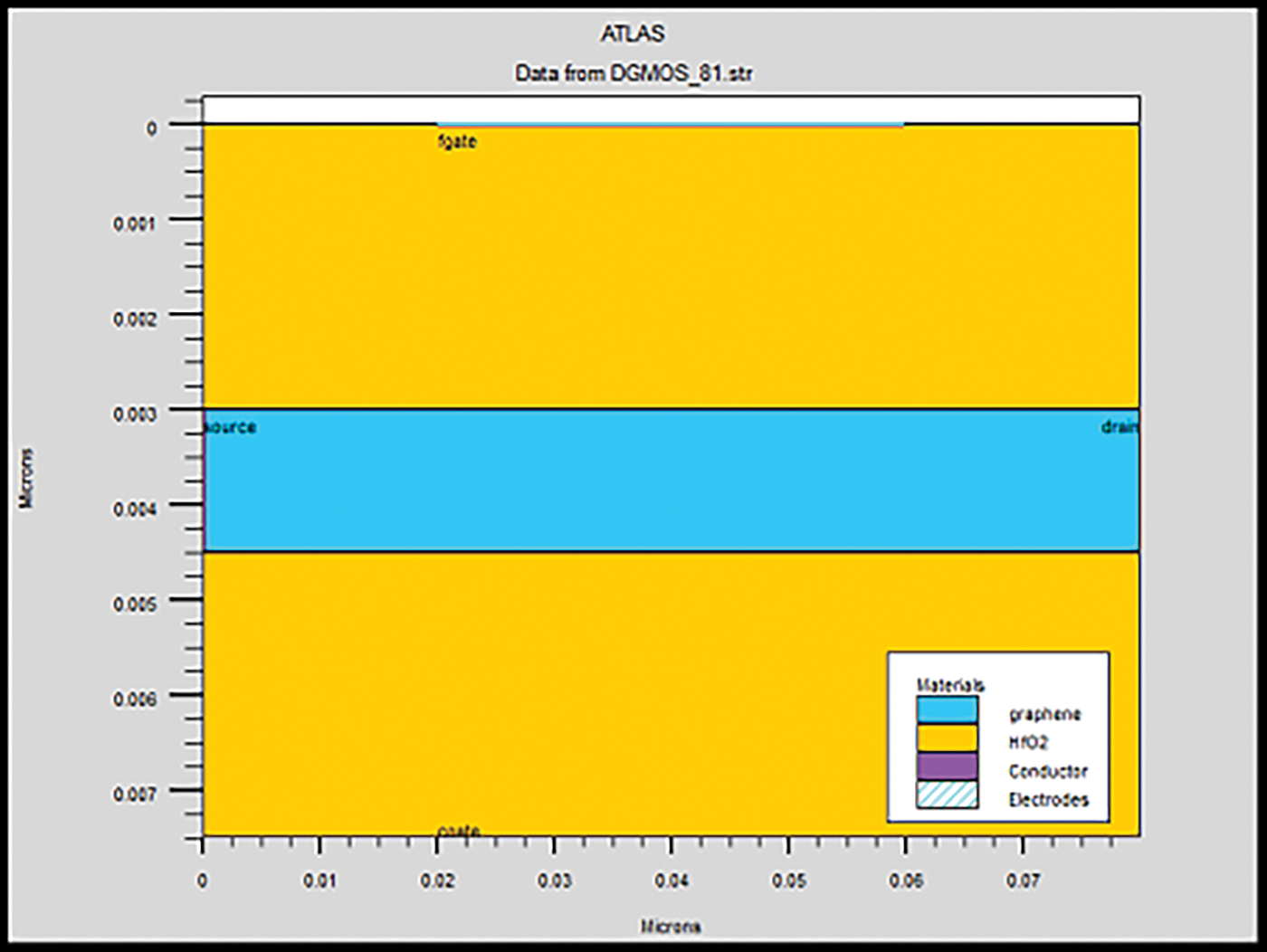Screen dimensions: 1267x952
Task: Select the vertical axis Microns label
Action: [26, 478]
